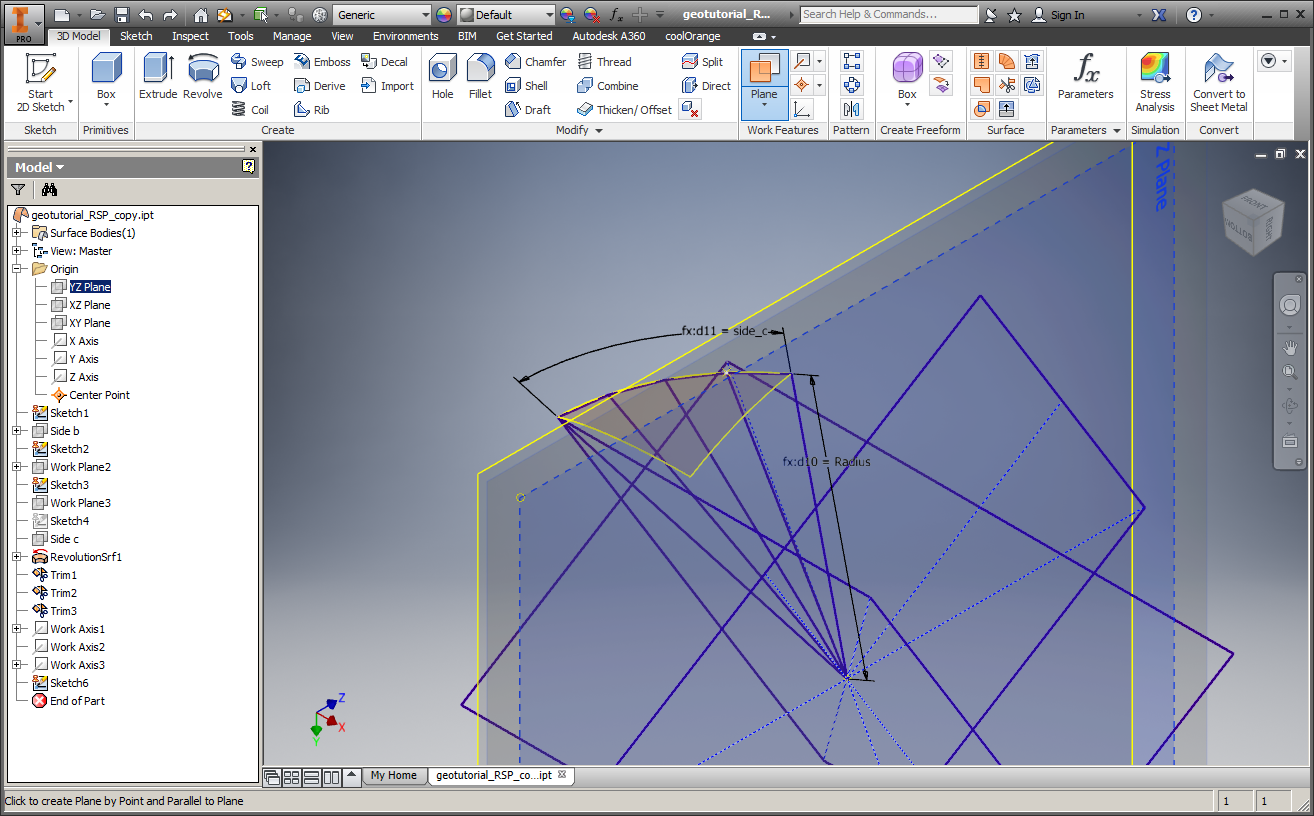Select the Rib tool

point(312,110)
